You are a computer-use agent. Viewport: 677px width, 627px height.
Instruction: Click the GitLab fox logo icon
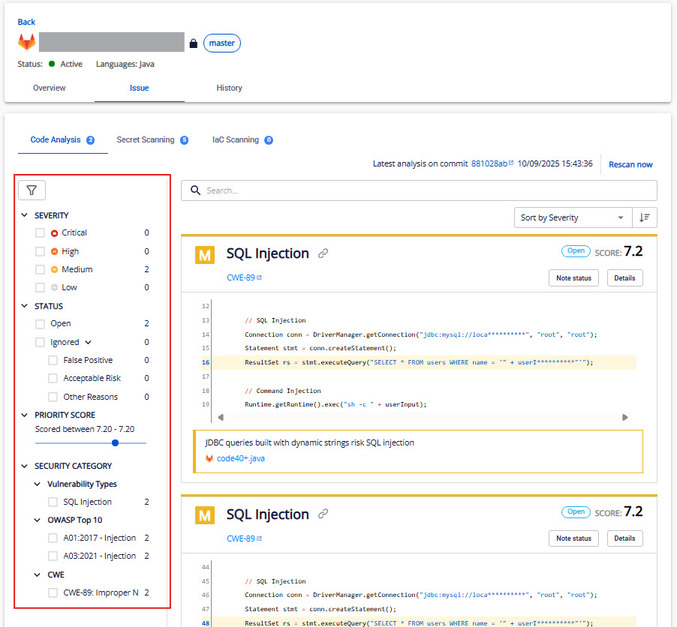(x=26, y=42)
